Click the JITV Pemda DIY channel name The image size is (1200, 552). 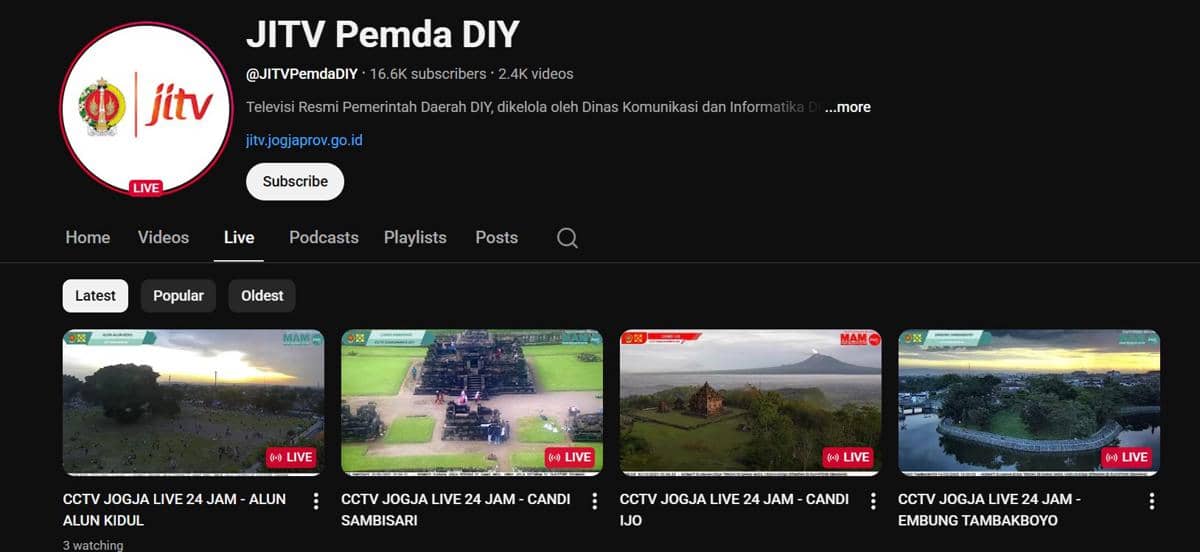(383, 34)
